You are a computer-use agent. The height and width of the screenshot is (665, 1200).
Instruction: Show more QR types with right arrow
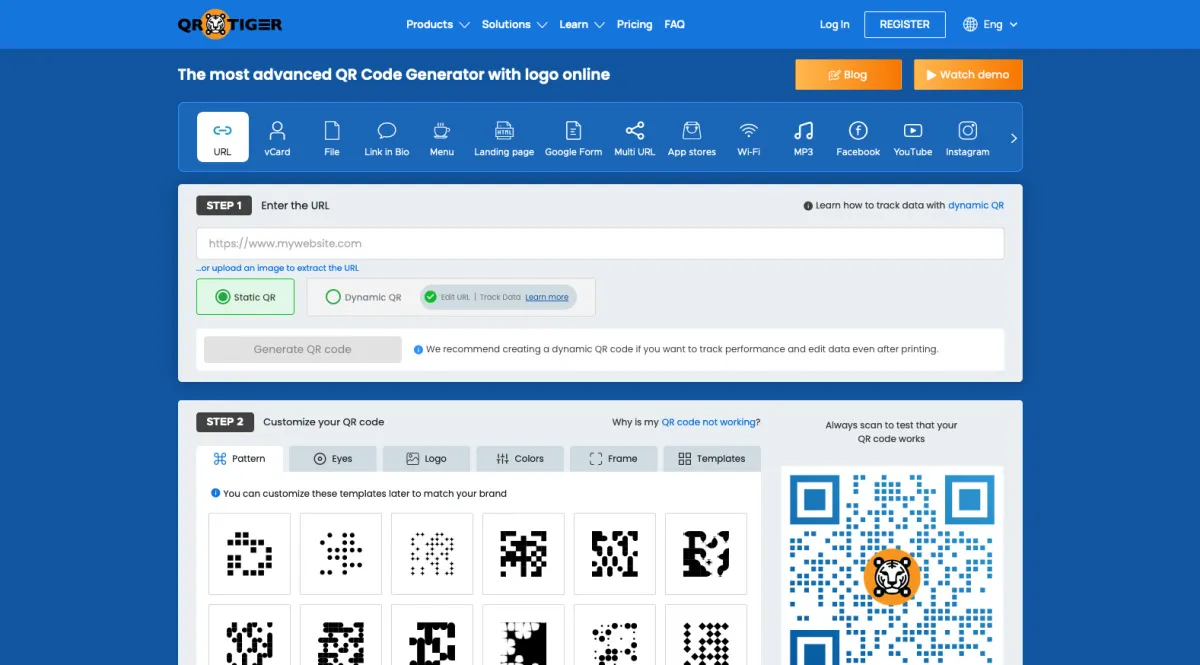[1013, 138]
